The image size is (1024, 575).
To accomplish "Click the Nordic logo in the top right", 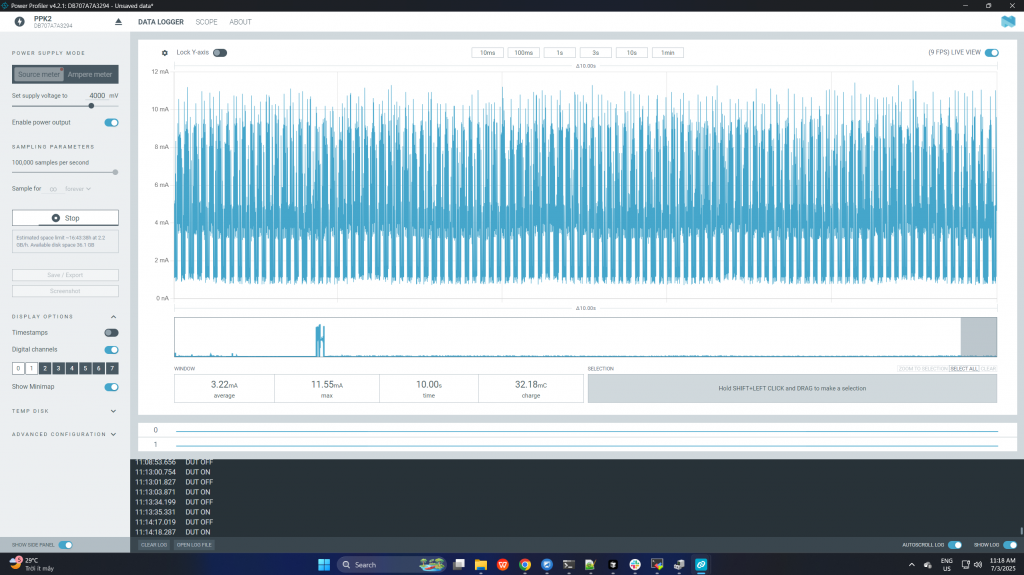I will pos(1007,21).
